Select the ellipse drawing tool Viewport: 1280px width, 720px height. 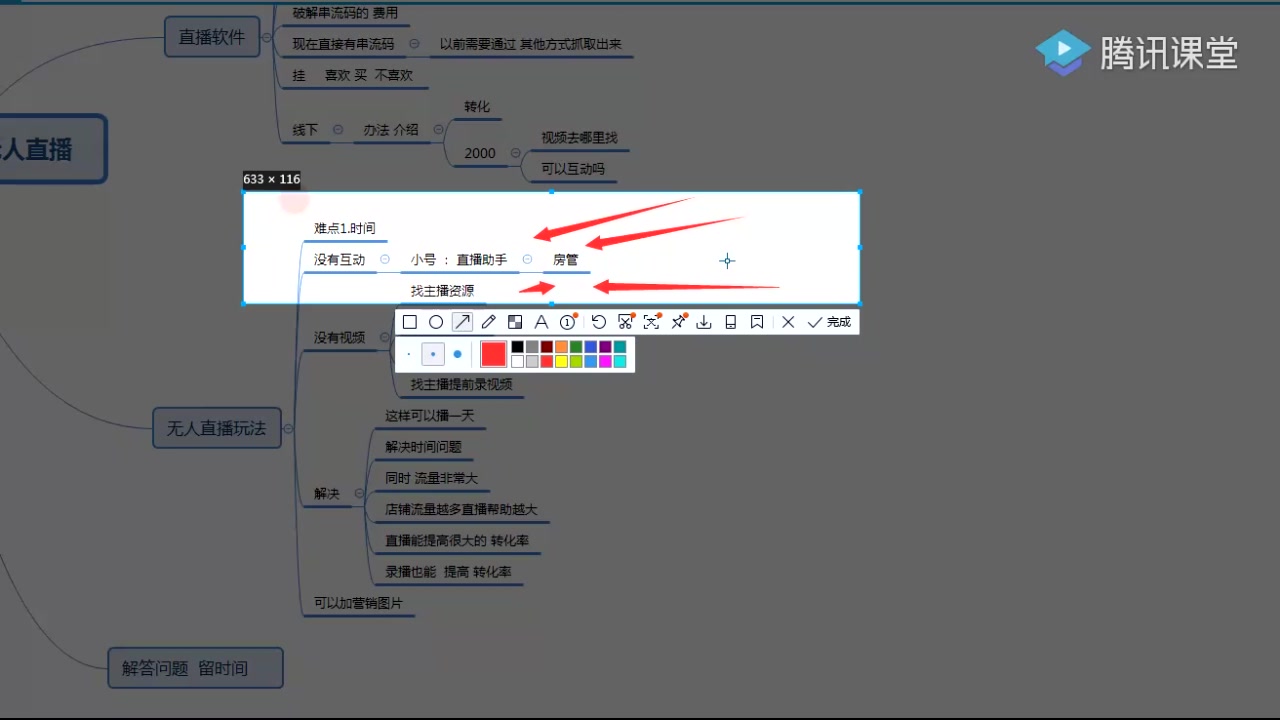coord(435,321)
